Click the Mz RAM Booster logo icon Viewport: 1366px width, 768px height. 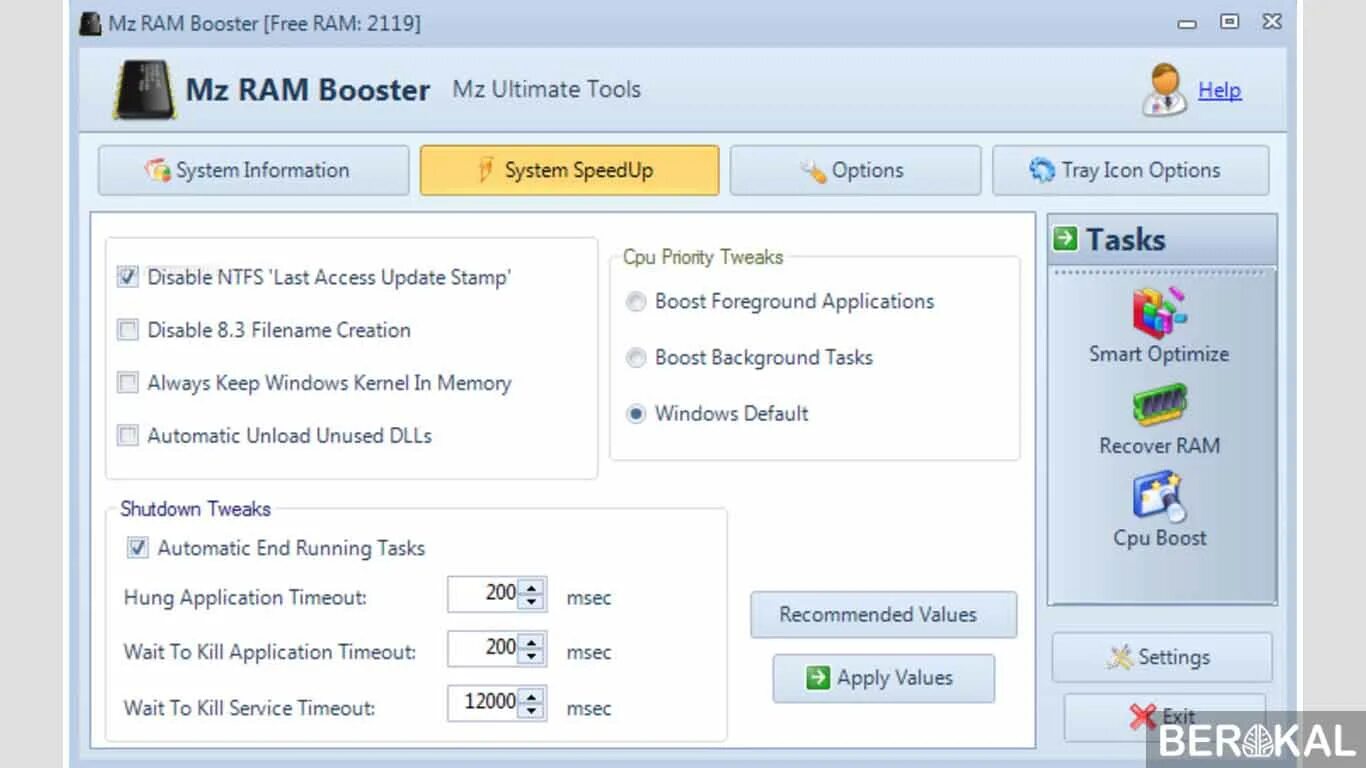click(145, 90)
